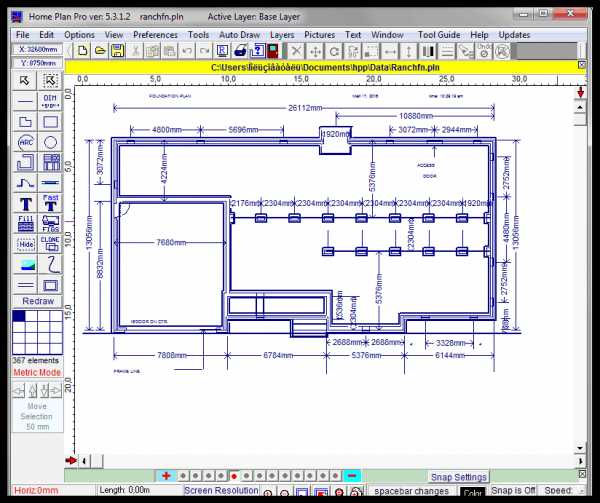Click the vertical scrollbar down arrow
The image size is (600, 503).
click(580, 447)
